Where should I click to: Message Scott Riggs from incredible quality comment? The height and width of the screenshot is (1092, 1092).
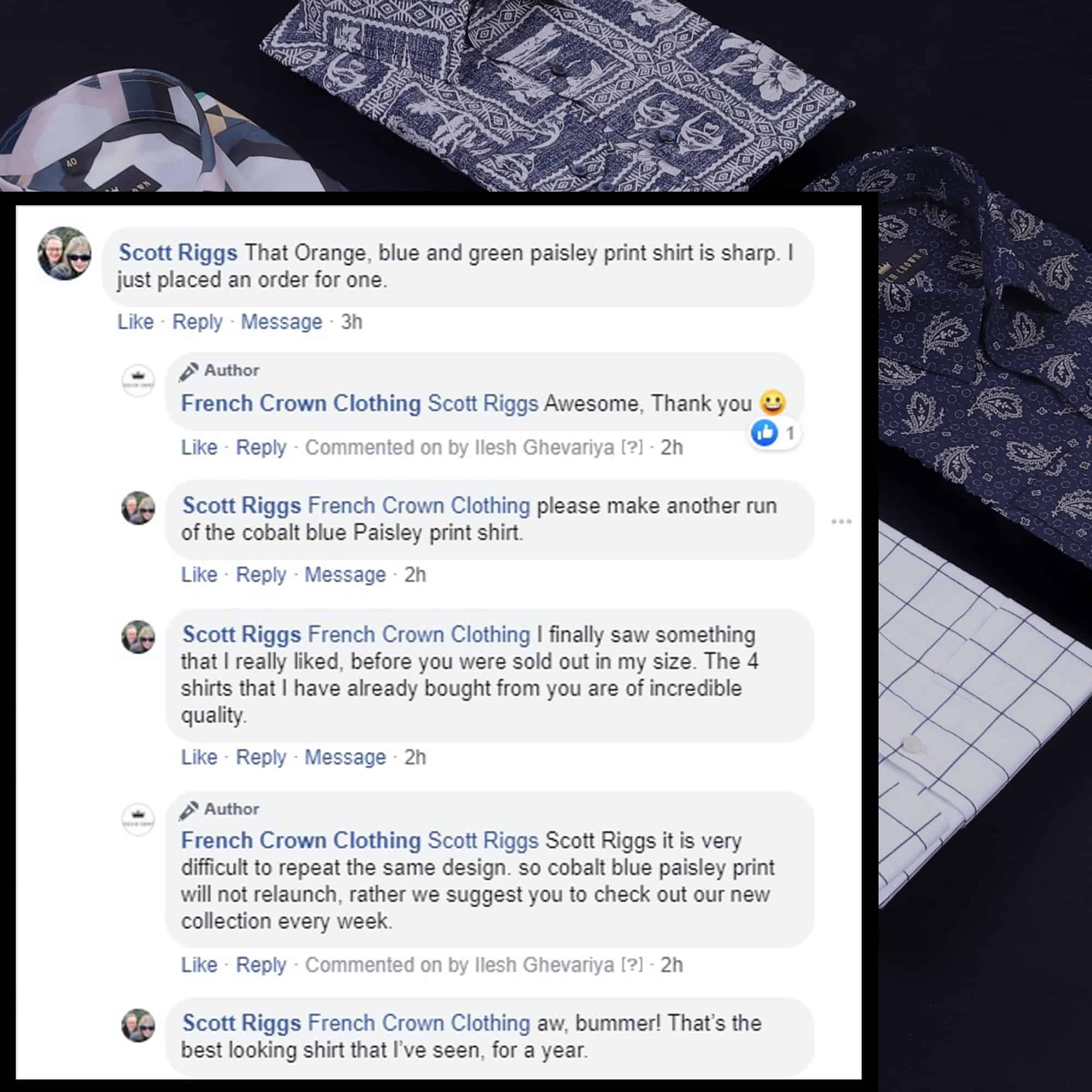coord(346,757)
